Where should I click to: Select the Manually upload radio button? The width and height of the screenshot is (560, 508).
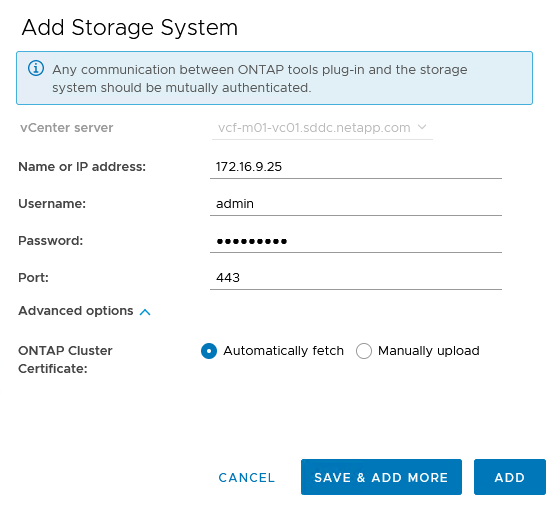(364, 351)
